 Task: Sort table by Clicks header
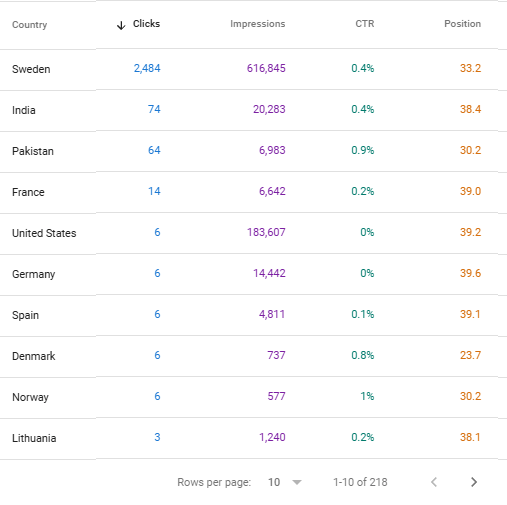coord(146,24)
